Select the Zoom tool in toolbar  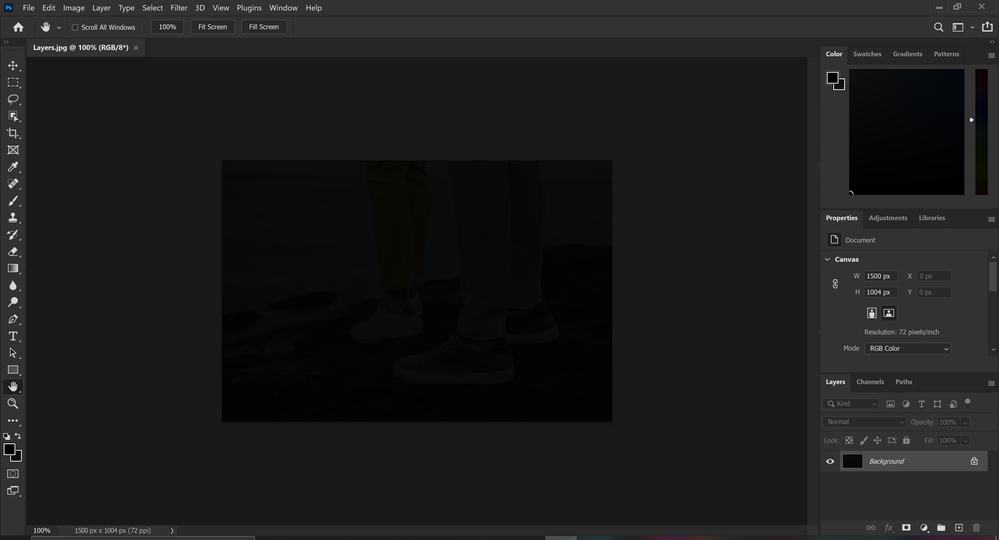pos(13,404)
